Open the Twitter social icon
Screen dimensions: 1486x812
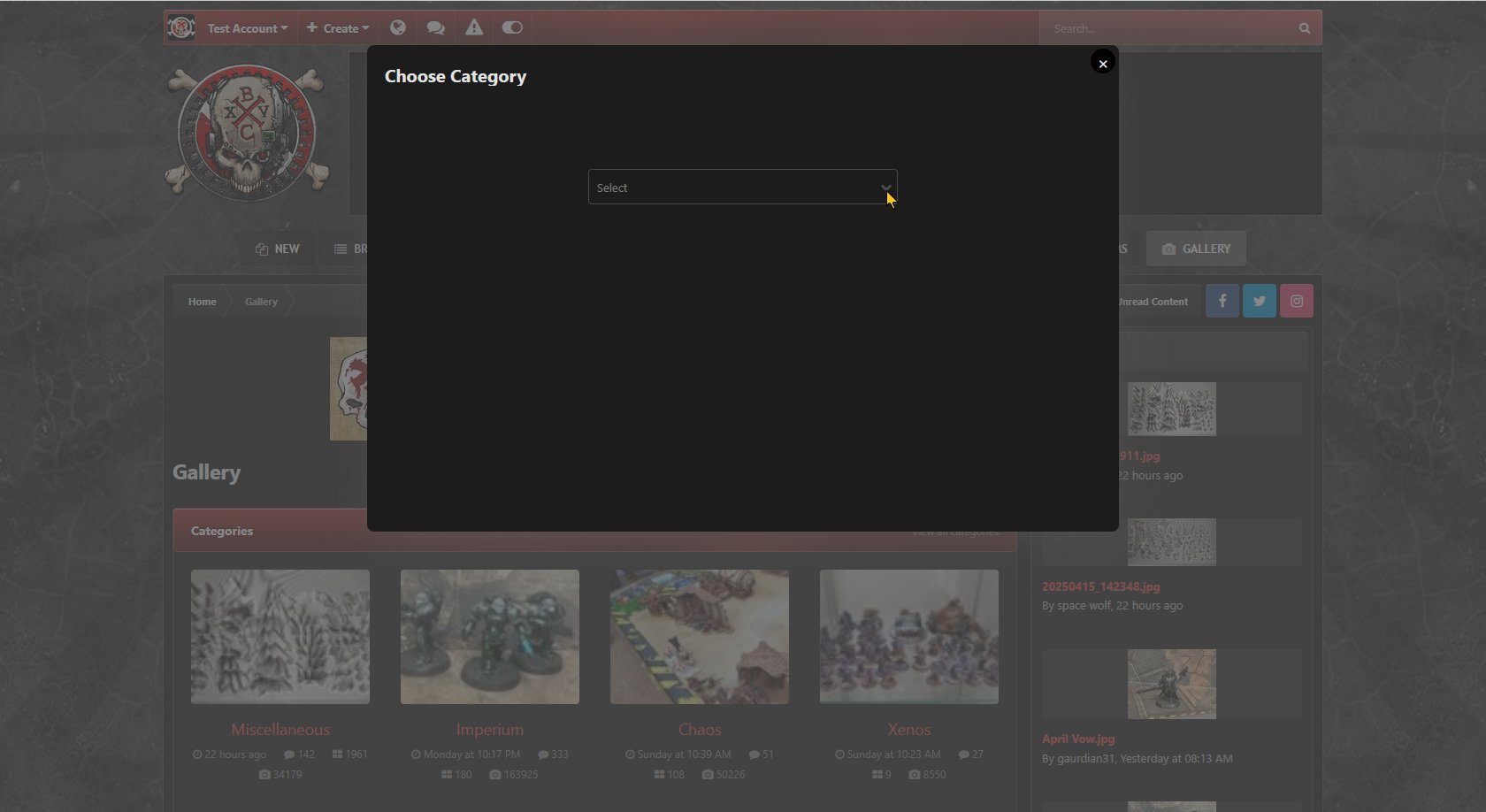click(1260, 301)
